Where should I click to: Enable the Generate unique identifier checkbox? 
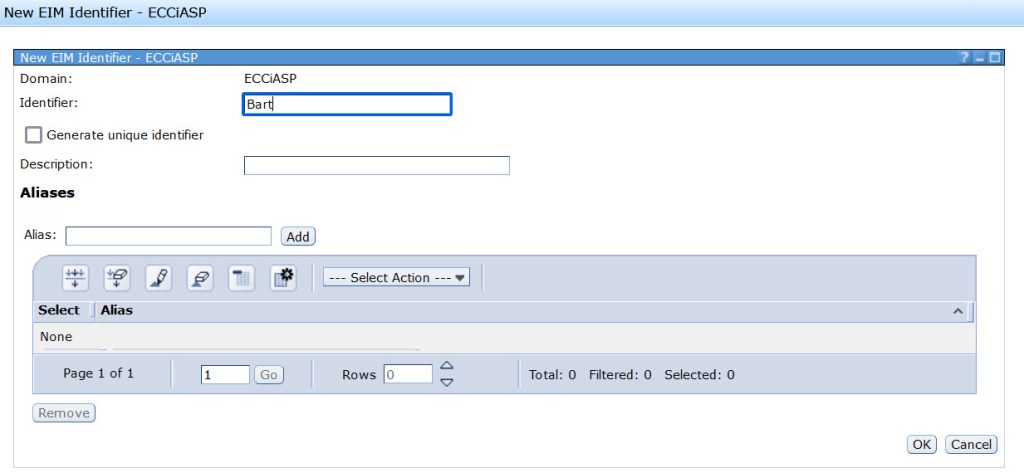[x=34, y=135]
